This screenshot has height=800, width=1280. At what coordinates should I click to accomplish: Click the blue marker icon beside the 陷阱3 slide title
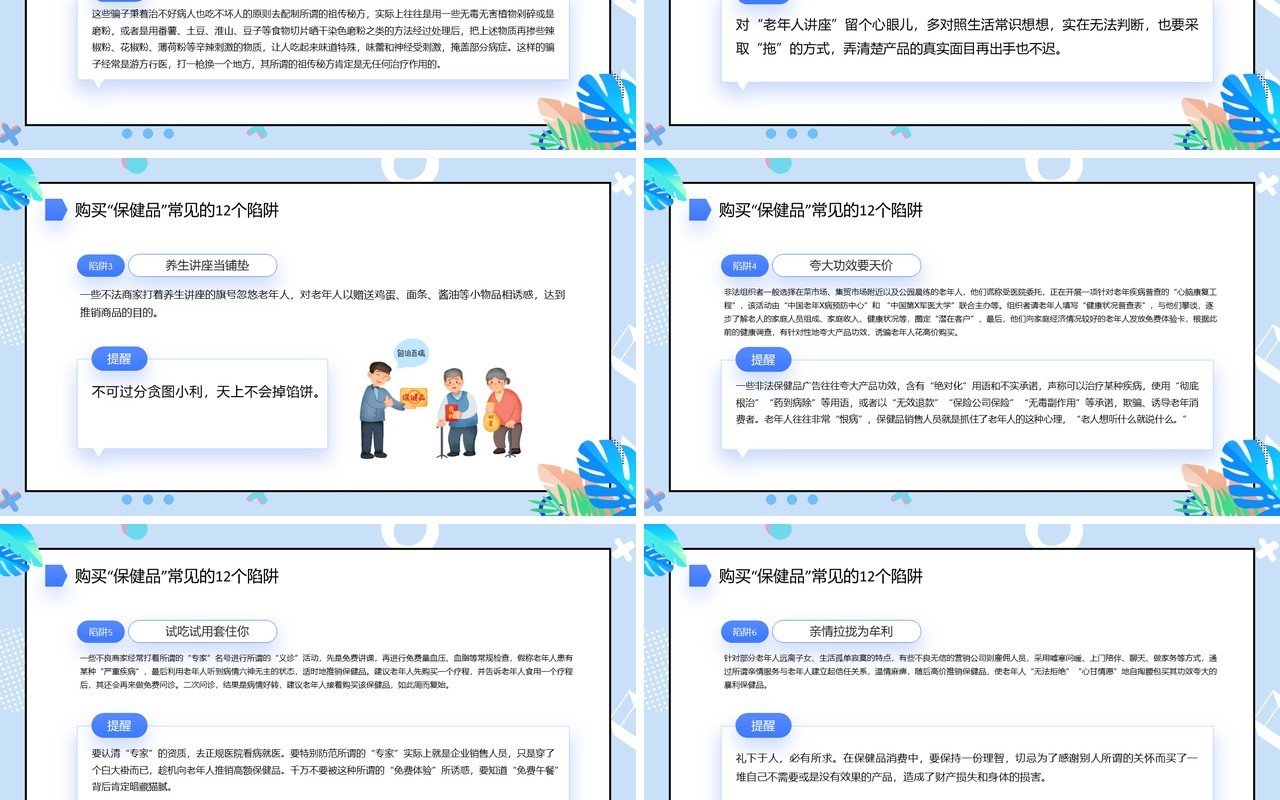56,210
